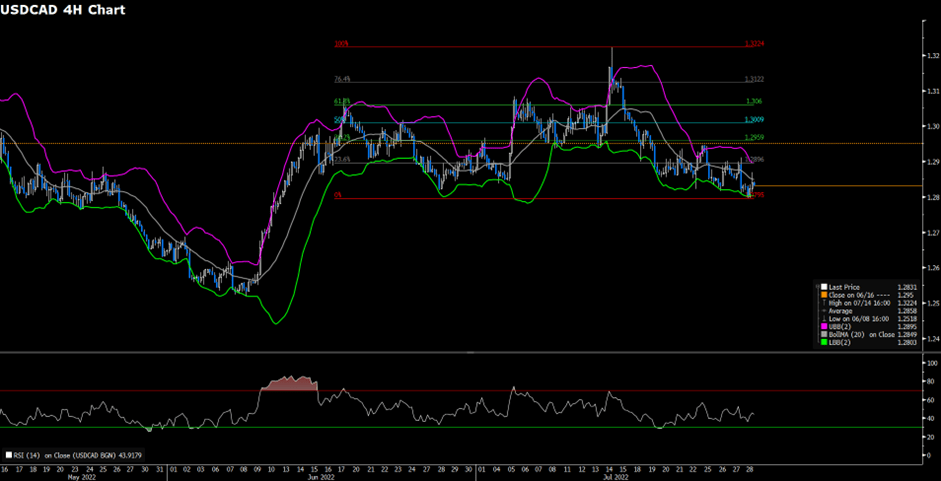Select the 100% Fibonacci level label
Screen dimensions: 941x481
point(339,45)
